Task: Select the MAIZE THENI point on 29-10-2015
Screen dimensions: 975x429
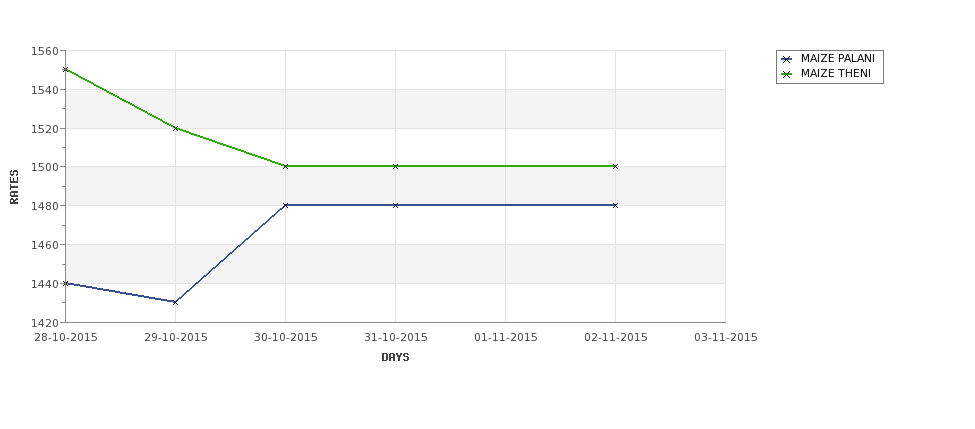Action: coord(175,128)
